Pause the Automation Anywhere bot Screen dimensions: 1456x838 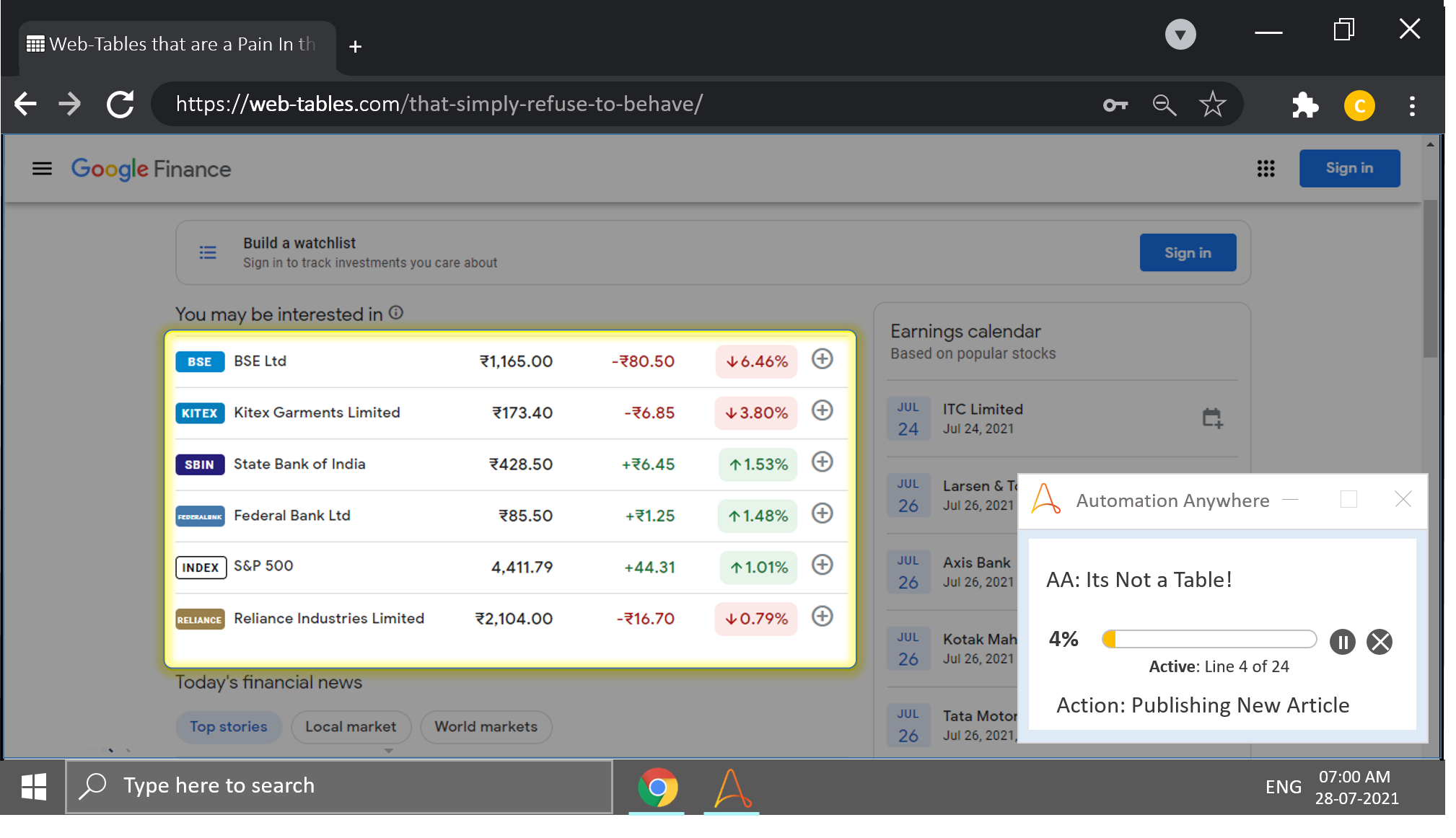point(1342,642)
